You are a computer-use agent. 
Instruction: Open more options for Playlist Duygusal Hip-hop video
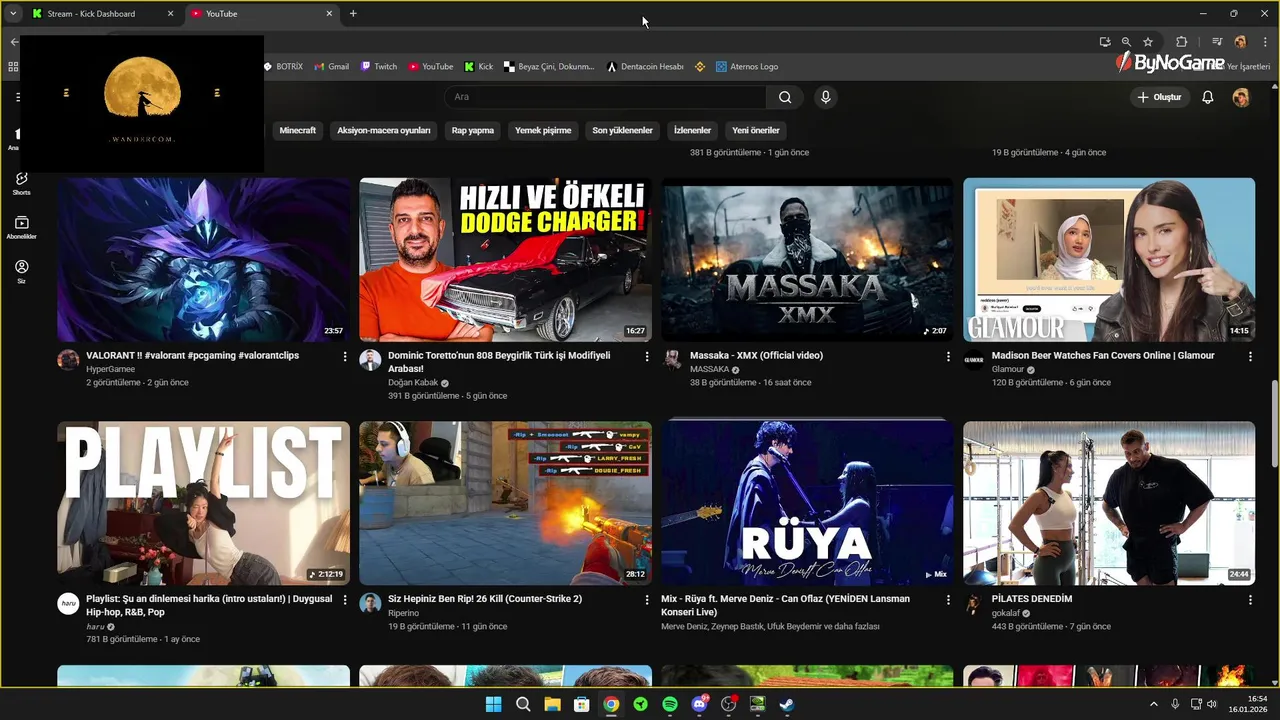345,599
